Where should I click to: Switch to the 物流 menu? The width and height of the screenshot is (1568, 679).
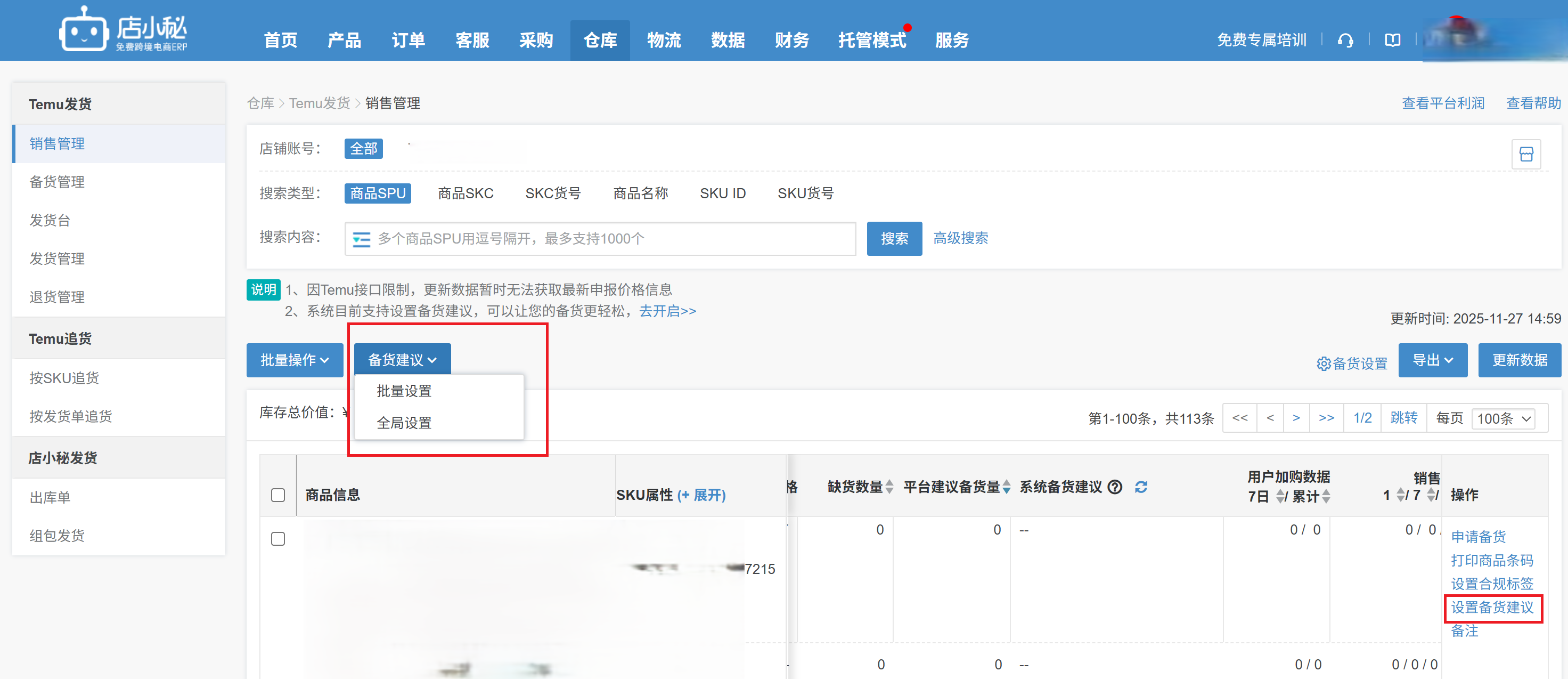[x=664, y=40]
